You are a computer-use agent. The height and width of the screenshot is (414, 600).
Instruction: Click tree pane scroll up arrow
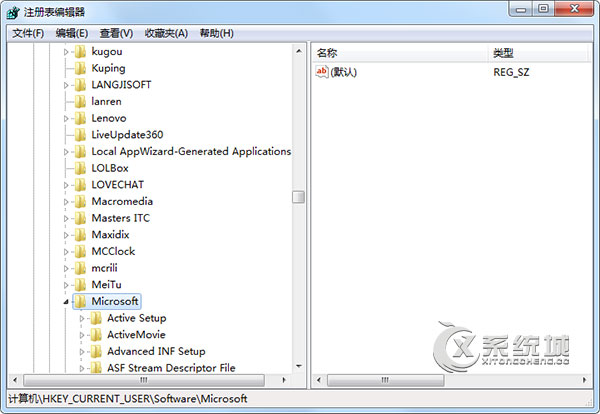299,51
